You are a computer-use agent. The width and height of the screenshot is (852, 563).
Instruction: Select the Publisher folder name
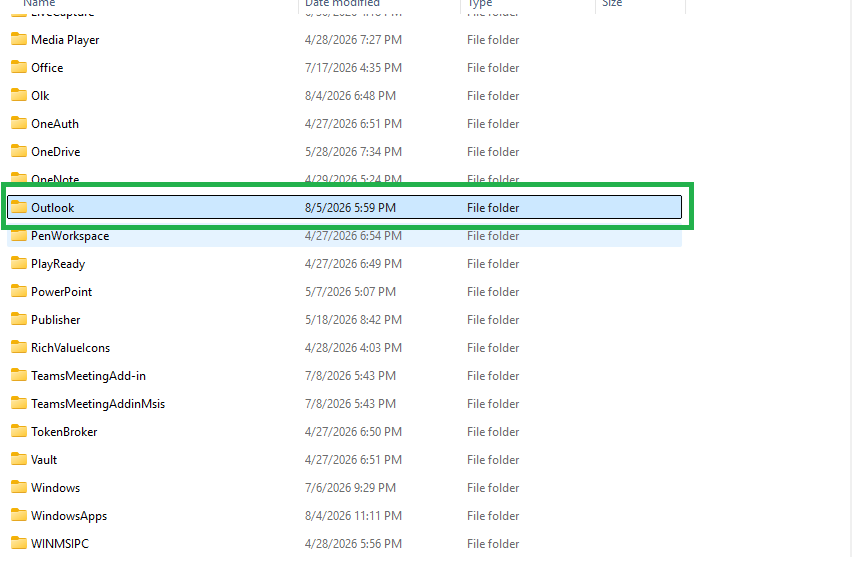pyautogui.click(x=55, y=320)
